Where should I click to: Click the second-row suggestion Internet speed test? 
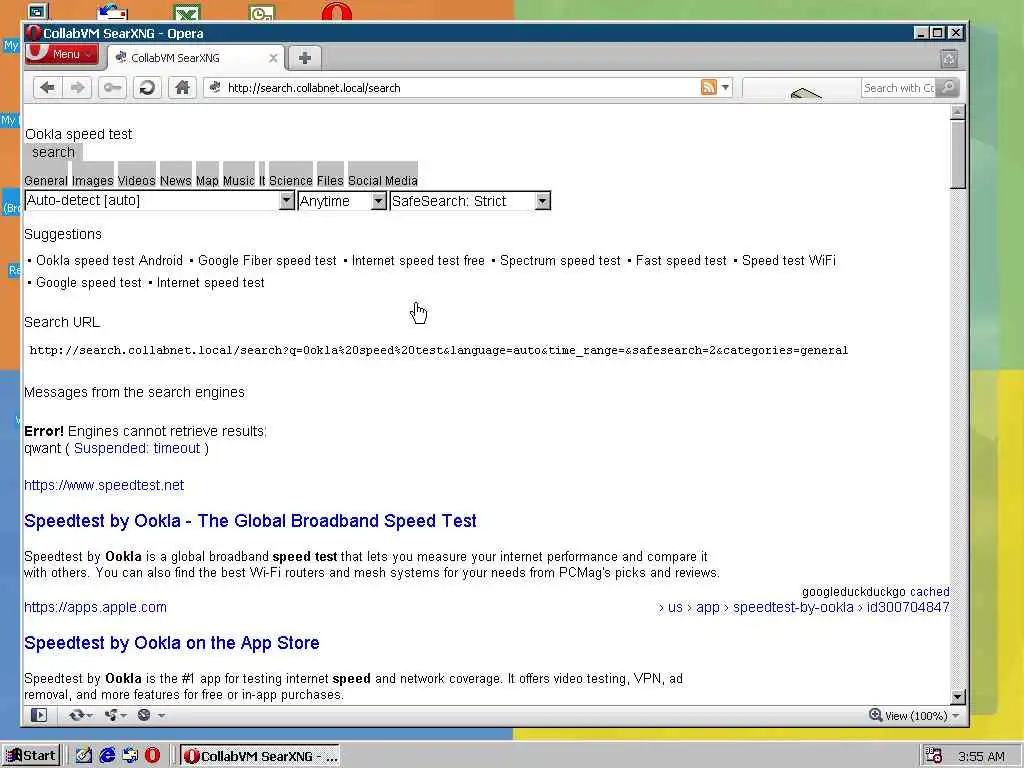pyautogui.click(x=210, y=283)
